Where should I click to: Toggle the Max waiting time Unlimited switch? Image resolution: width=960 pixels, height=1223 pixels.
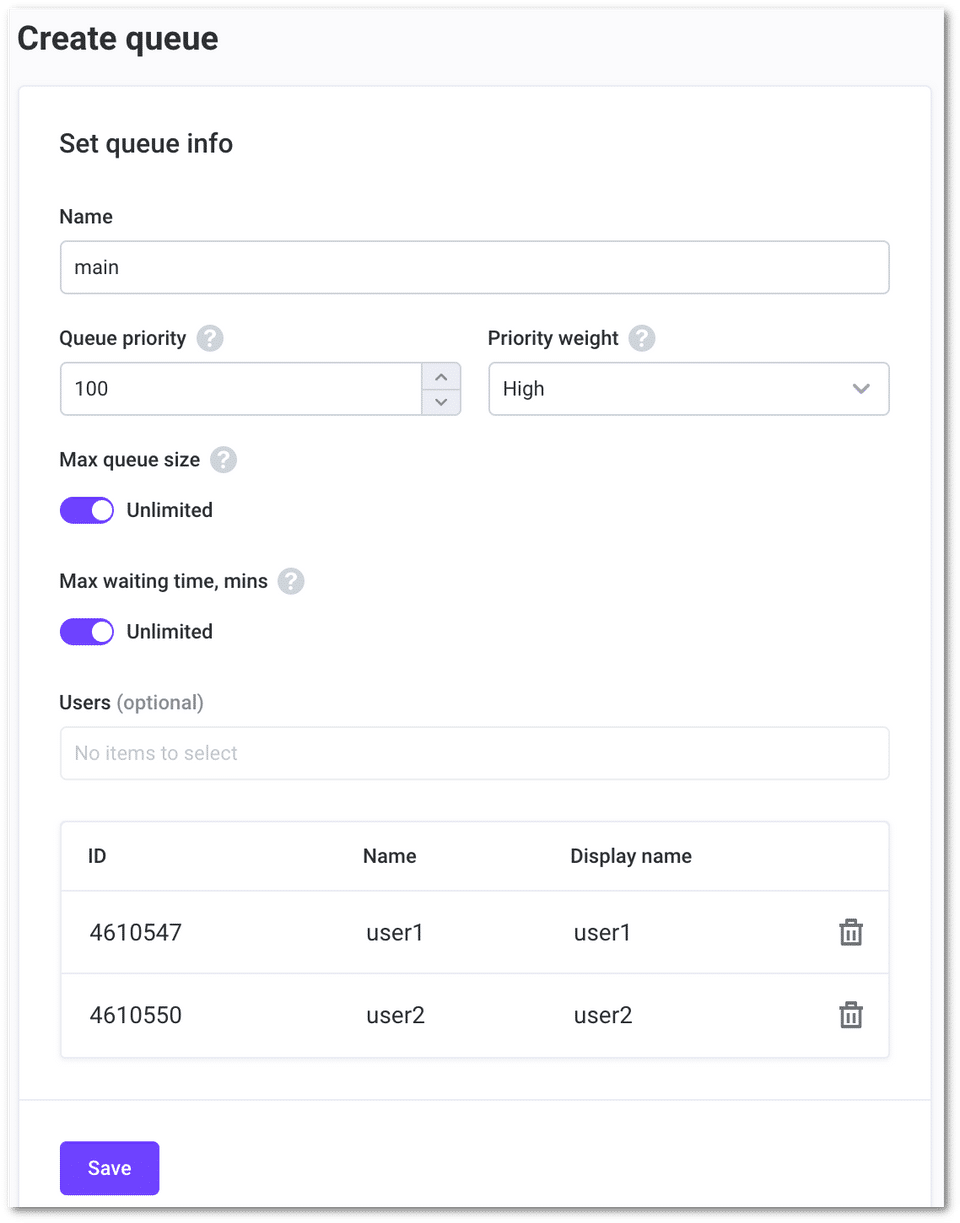87,632
